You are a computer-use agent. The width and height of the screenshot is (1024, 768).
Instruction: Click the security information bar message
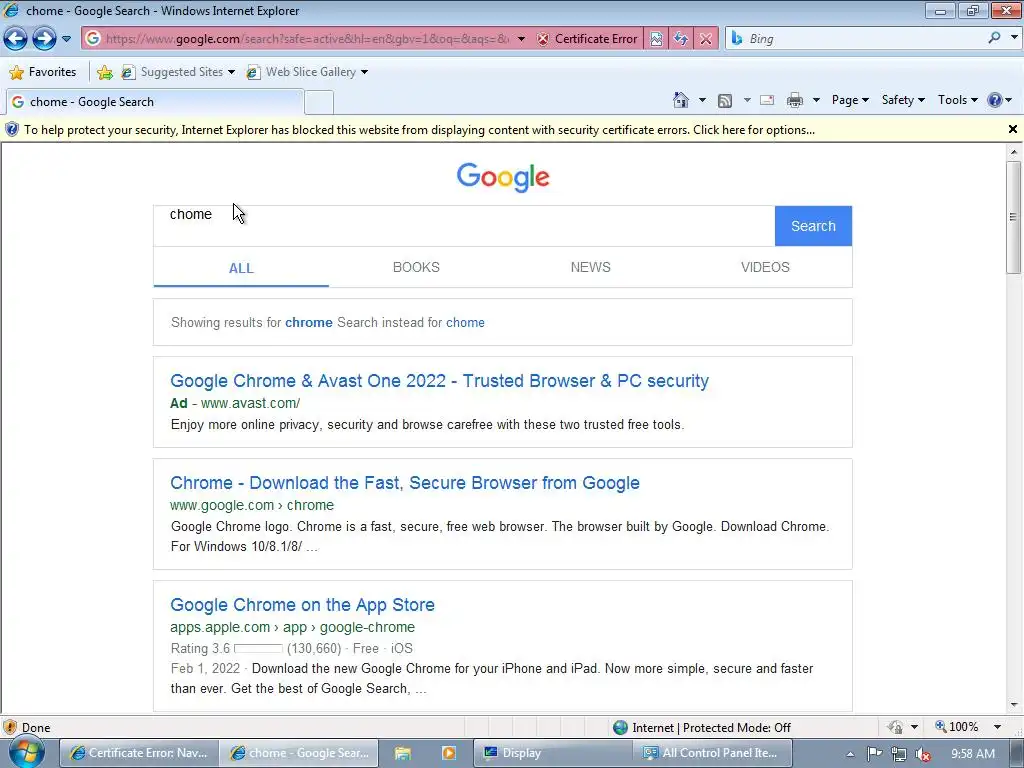tap(419, 130)
